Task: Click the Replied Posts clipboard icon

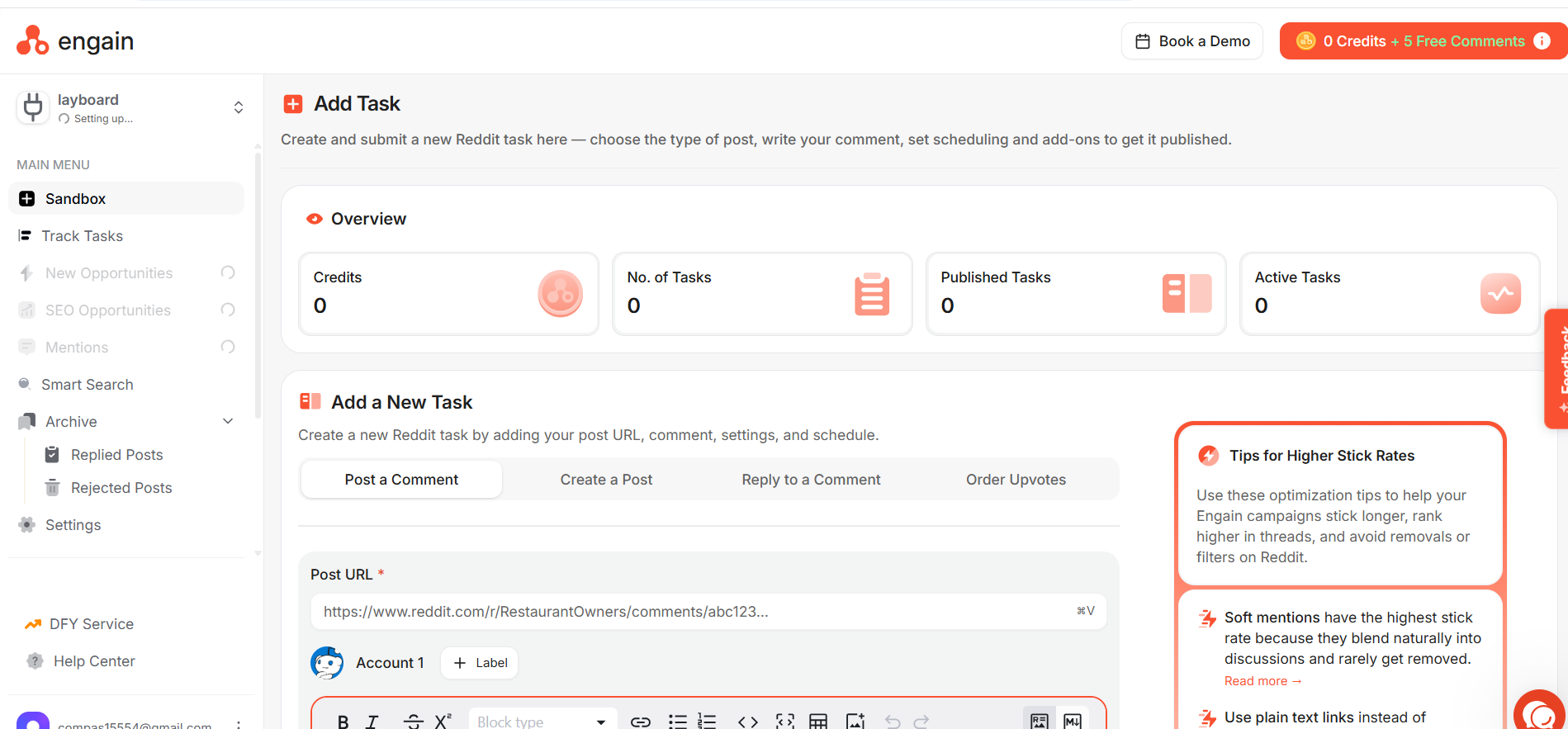Action: pos(52,454)
